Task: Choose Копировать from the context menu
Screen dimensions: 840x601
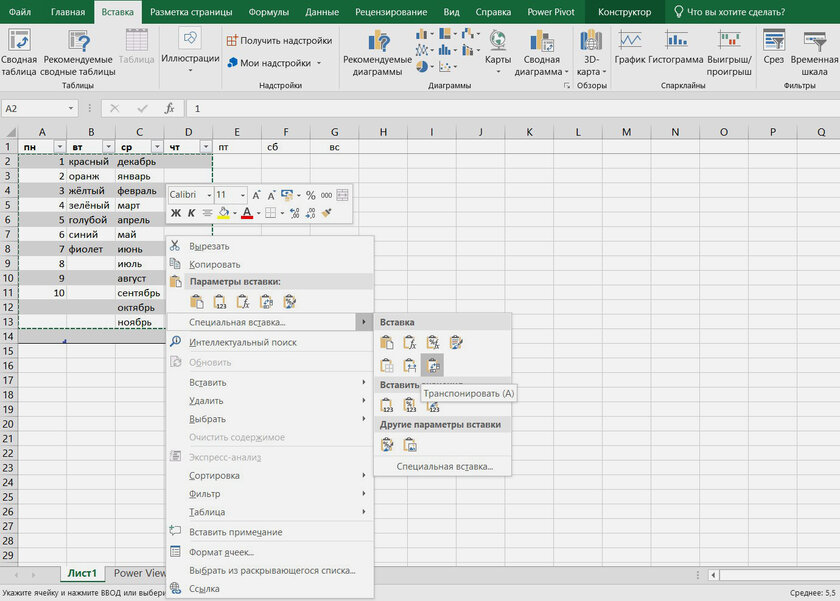Action: (214, 265)
